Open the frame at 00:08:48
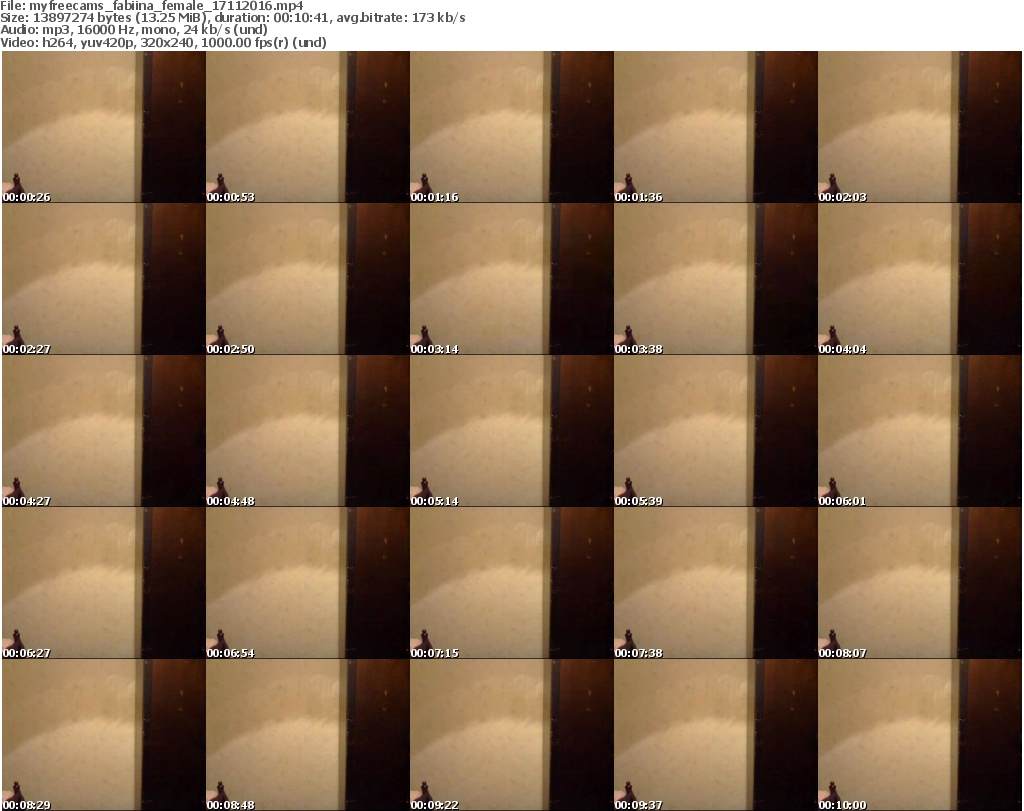This screenshot has width=1024, height=811. [x=308, y=735]
